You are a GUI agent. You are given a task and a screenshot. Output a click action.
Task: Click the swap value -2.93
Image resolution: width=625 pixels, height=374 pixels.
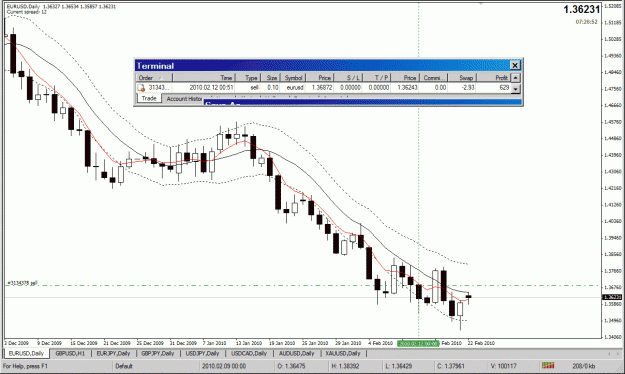(468, 88)
